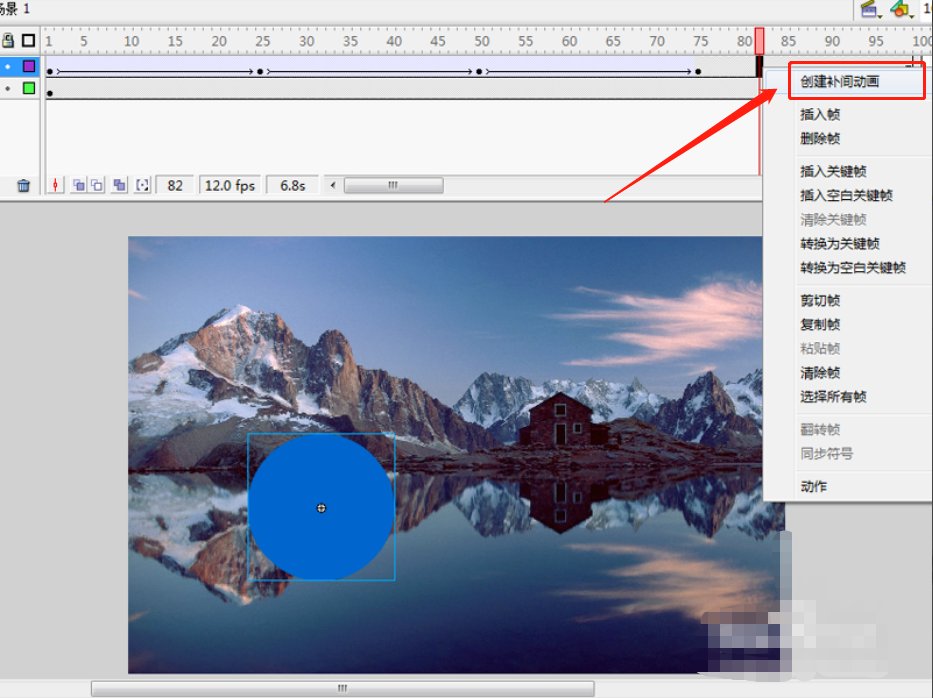
Task: Click the 12.0 fps frame rate field
Action: 230,185
